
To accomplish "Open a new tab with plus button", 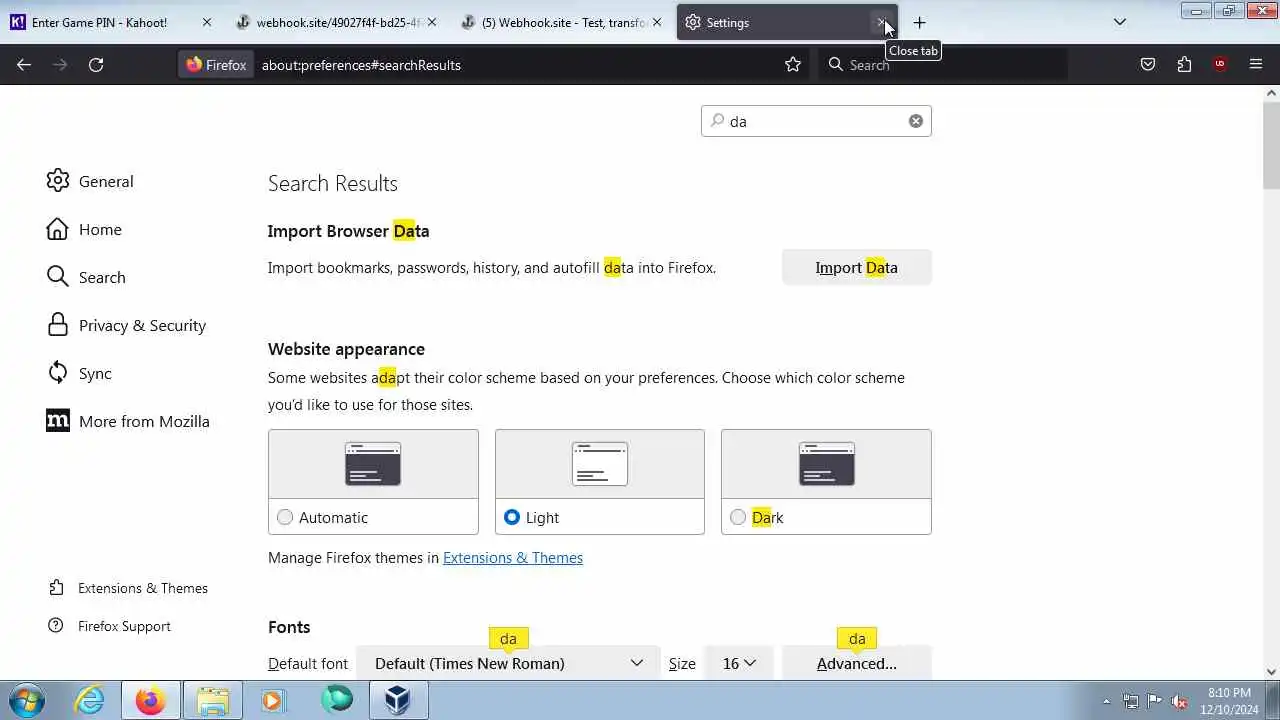I will click(919, 22).
